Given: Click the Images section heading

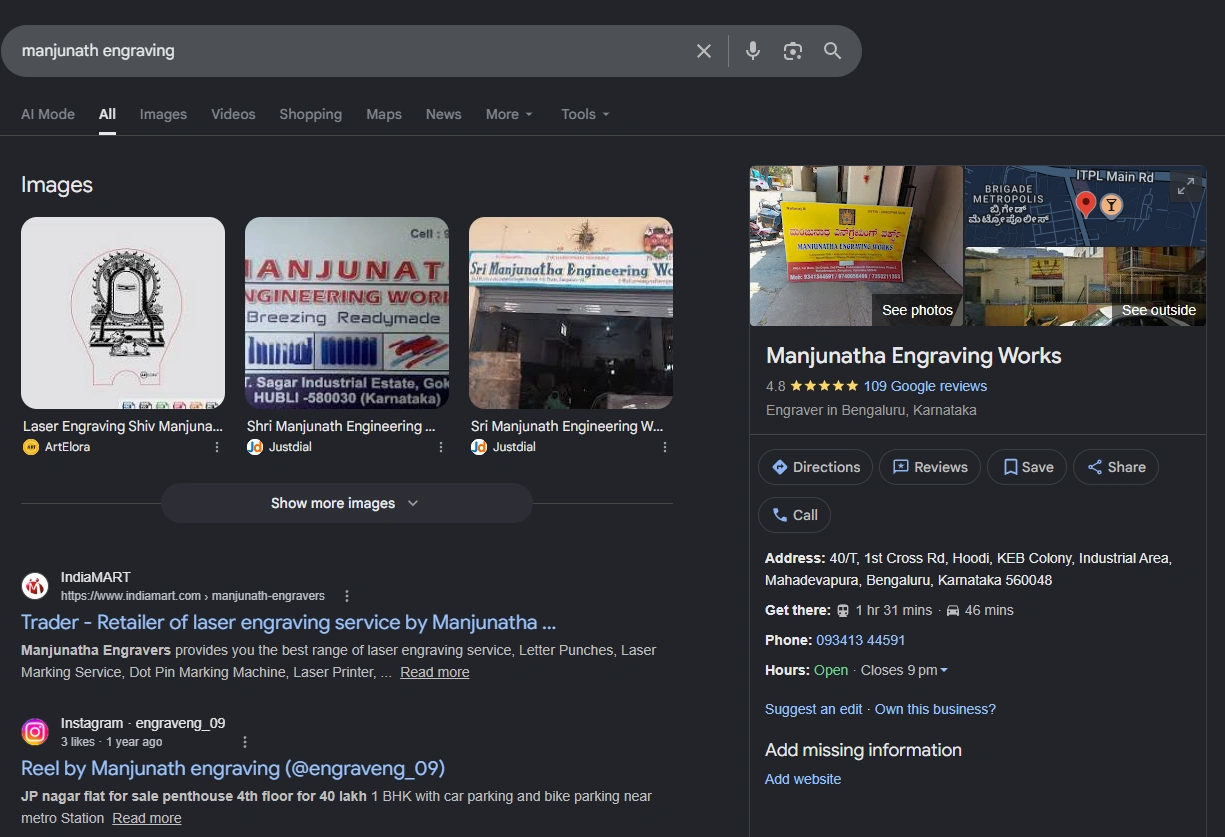Looking at the screenshot, I should [x=57, y=185].
